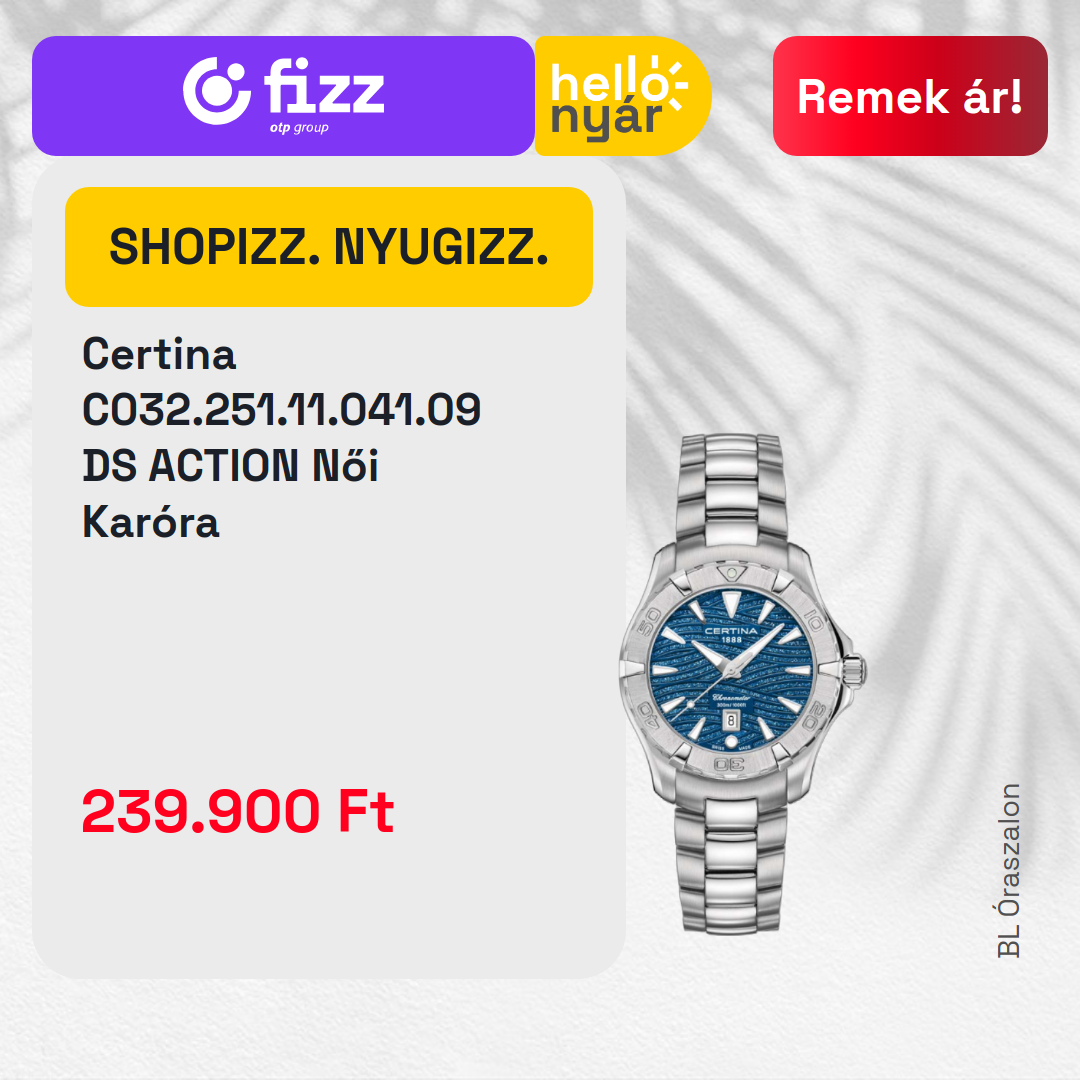Click the Karóra word

pos(150,521)
